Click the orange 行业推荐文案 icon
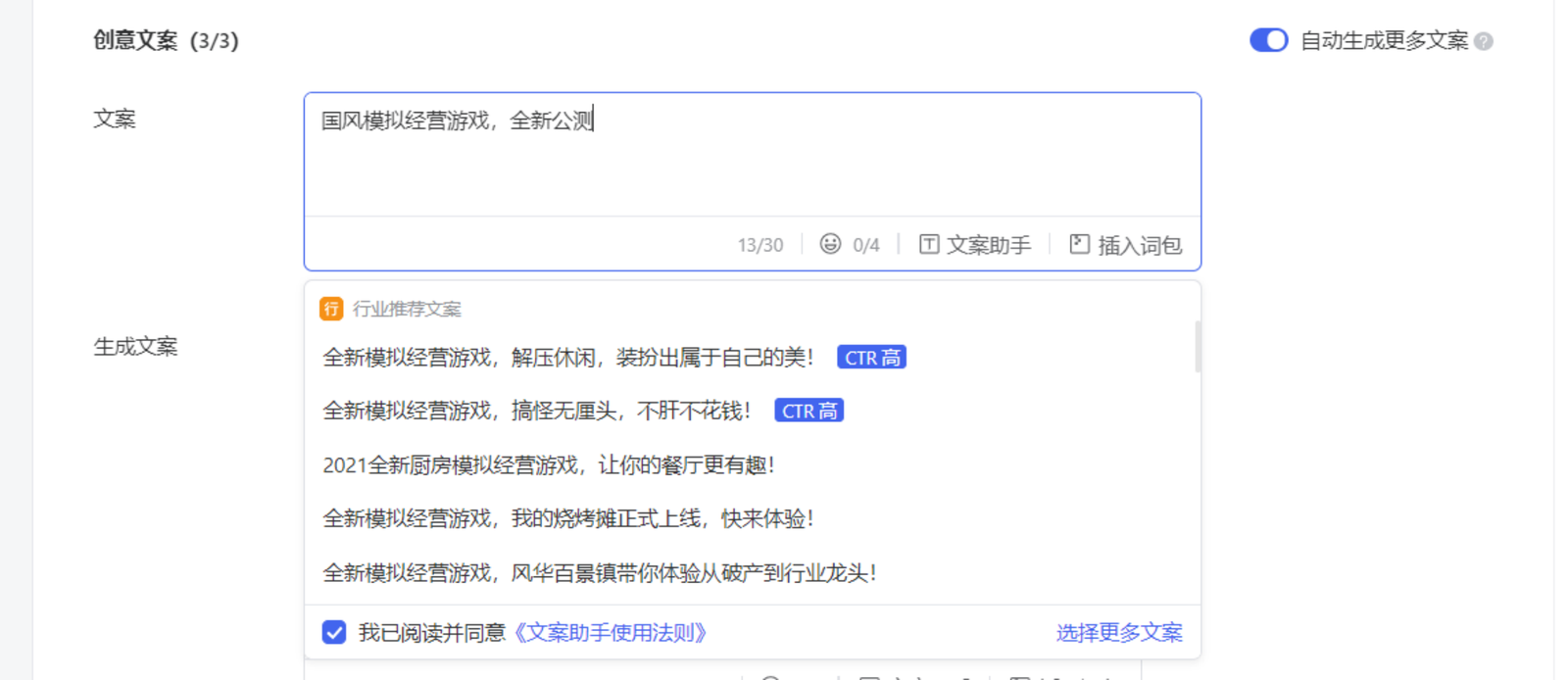 tap(331, 309)
